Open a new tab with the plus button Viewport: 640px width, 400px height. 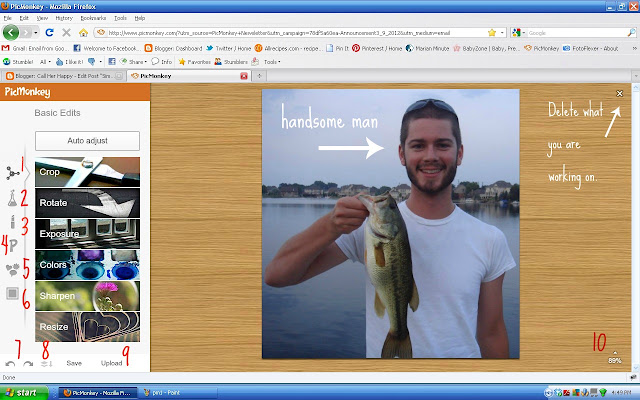(259, 76)
